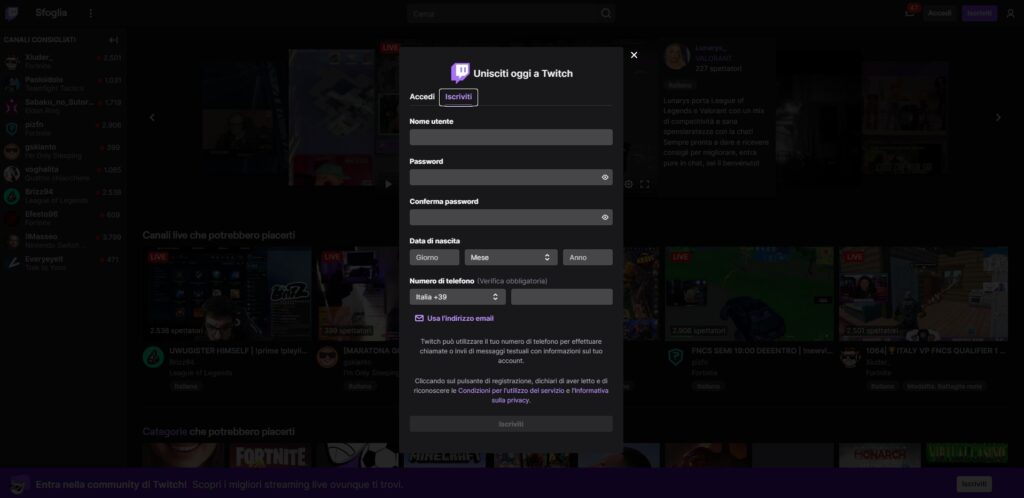The width and height of the screenshot is (1024, 498).
Task: Click the magnifier search button
Action: point(606,13)
